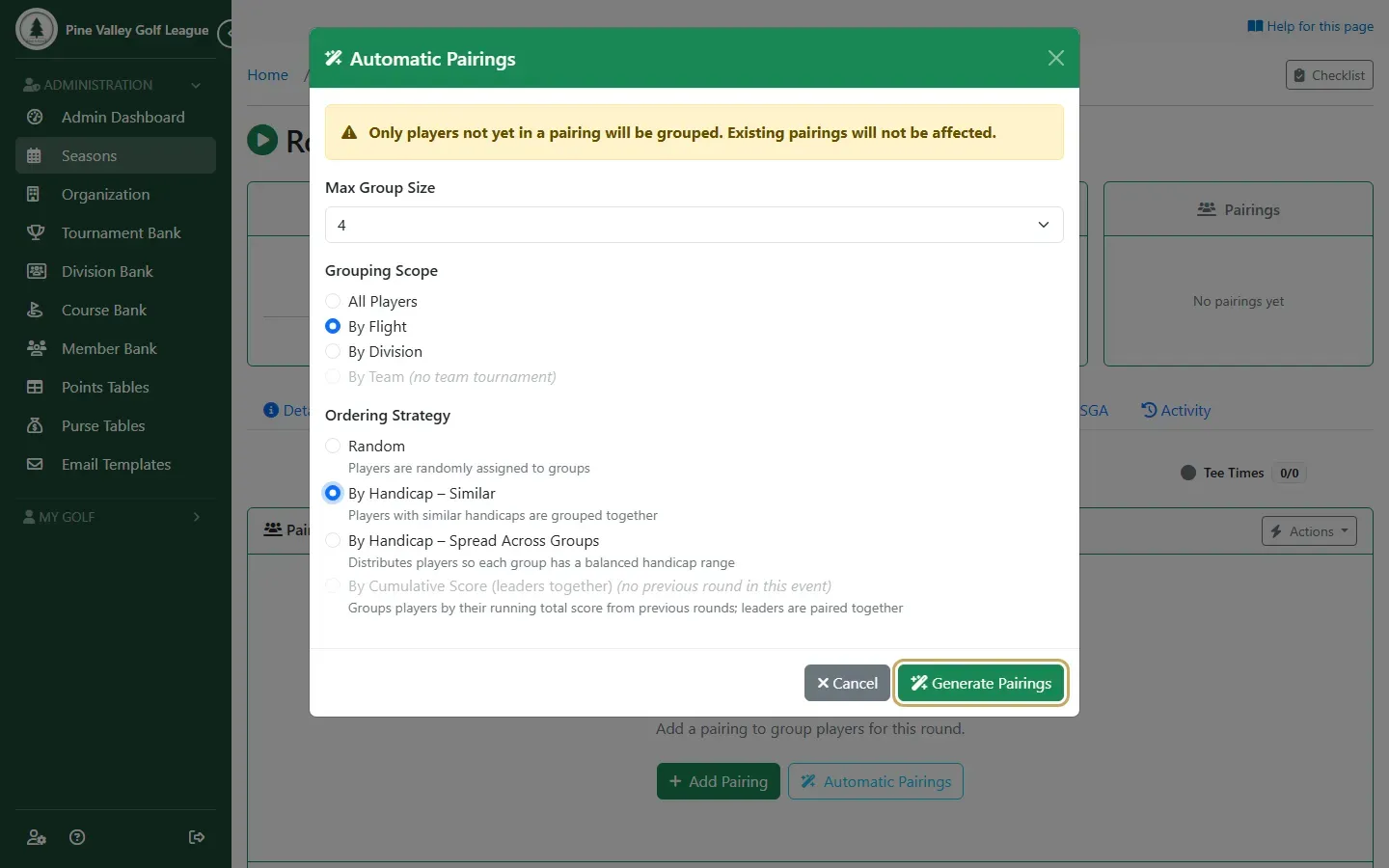Open the Max Group Size dropdown
This screenshot has height=868, width=1389.
click(694, 225)
